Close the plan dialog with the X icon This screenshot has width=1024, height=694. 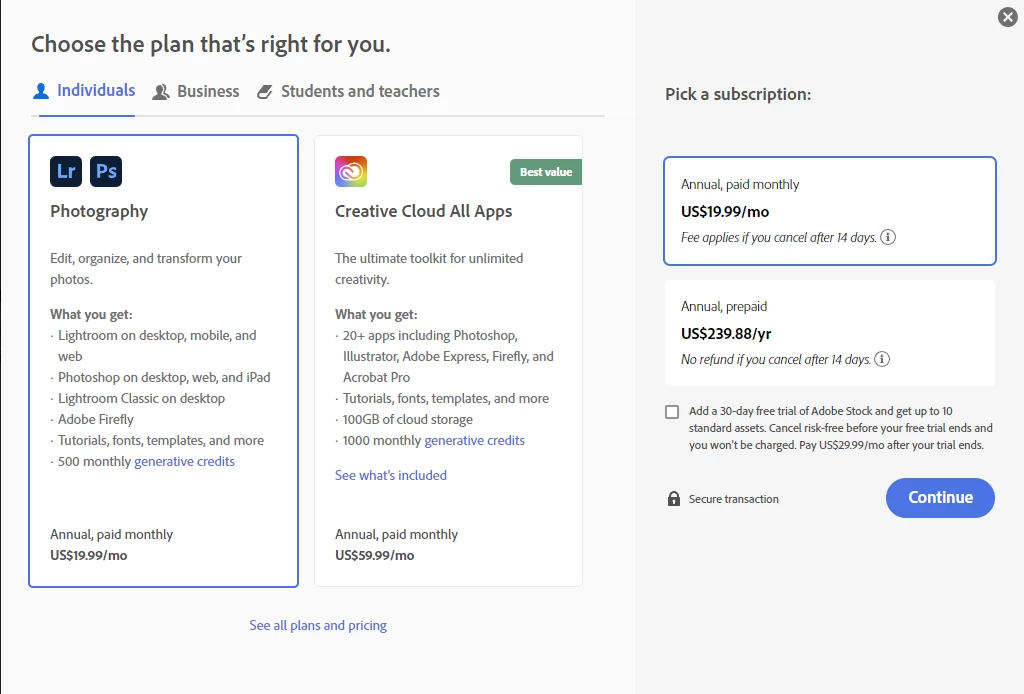[1008, 17]
